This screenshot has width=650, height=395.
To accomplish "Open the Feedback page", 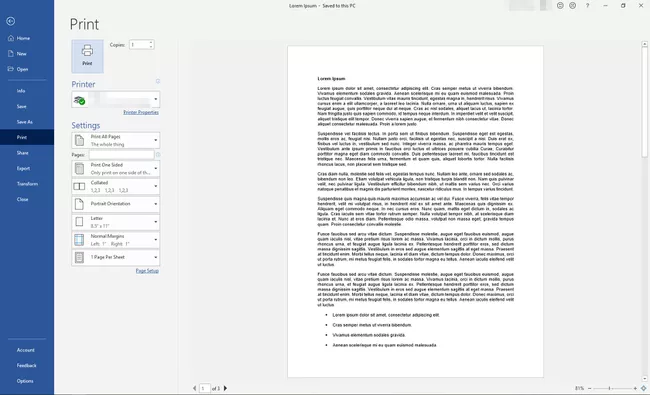I will 27,366.
